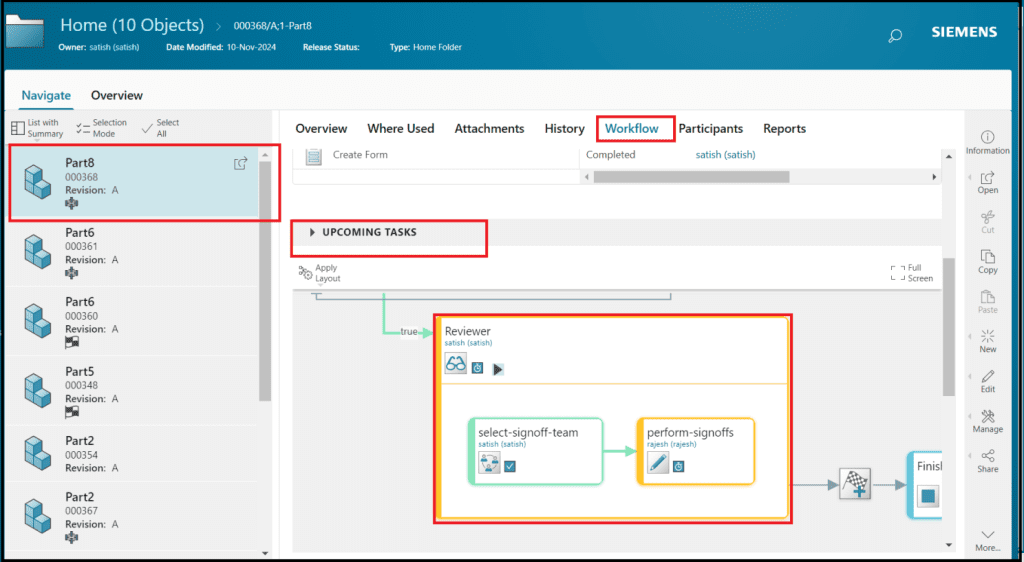Click the search magnifier icon
Image resolution: width=1024 pixels, height=562 pixels.
[895, 36]
